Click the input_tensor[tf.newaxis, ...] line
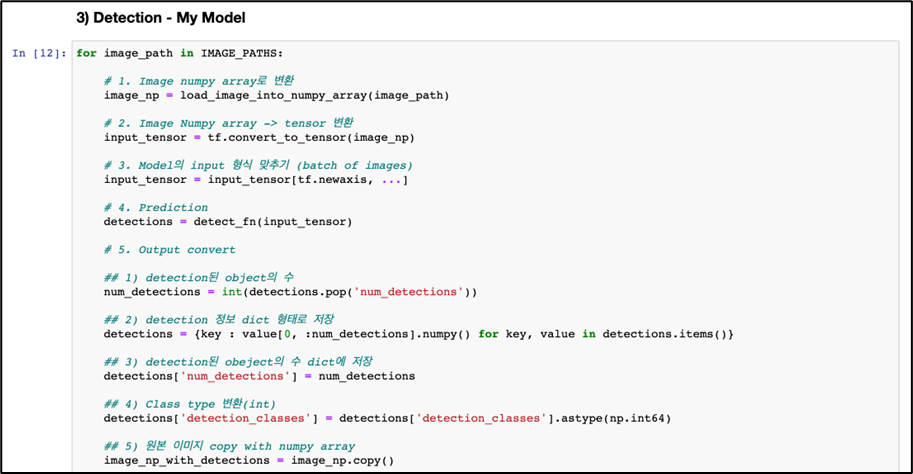The width and height of the screenshot is (913, 474). tap(256, 180)
